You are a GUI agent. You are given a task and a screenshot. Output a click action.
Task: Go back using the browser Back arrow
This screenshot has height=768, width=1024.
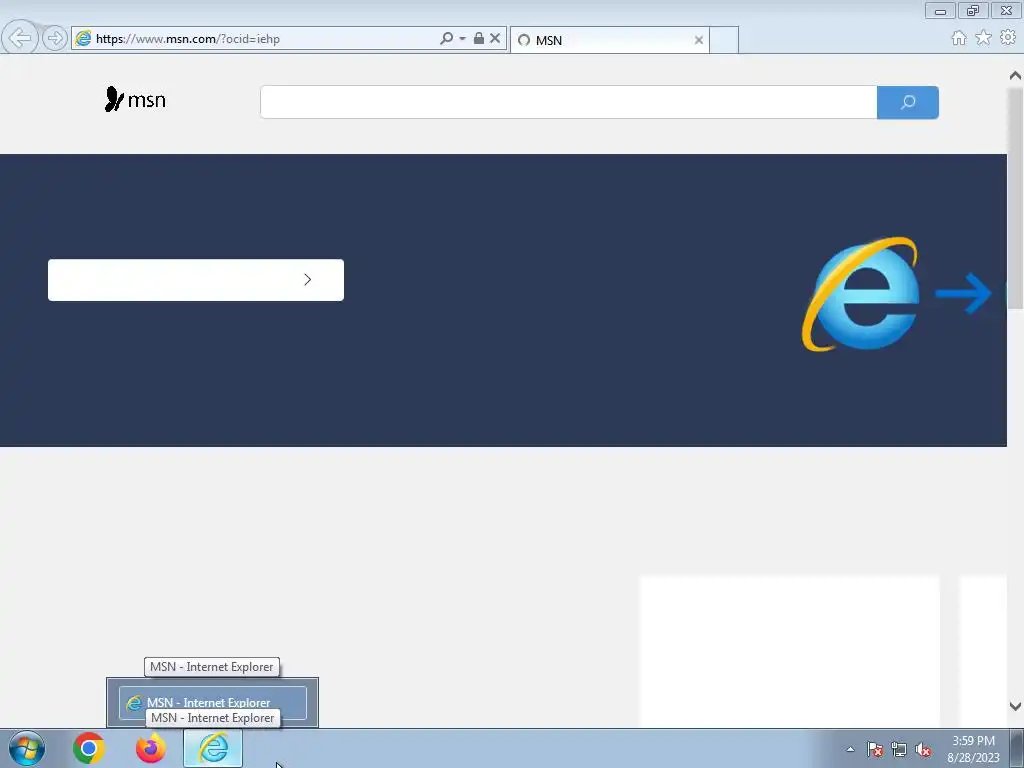coord(20,38)
